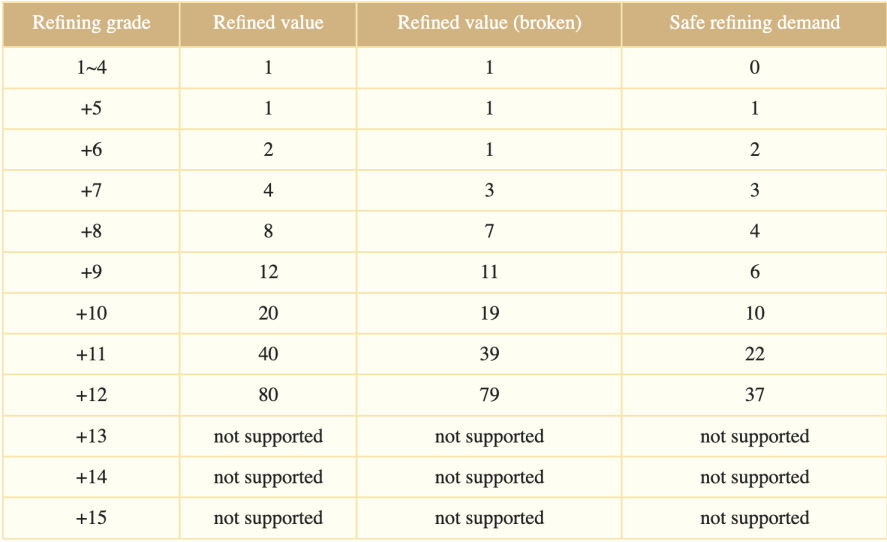Select the broken refined value 39 cell
This screenshot has height=542, width=887.
(x=489, y=354)
